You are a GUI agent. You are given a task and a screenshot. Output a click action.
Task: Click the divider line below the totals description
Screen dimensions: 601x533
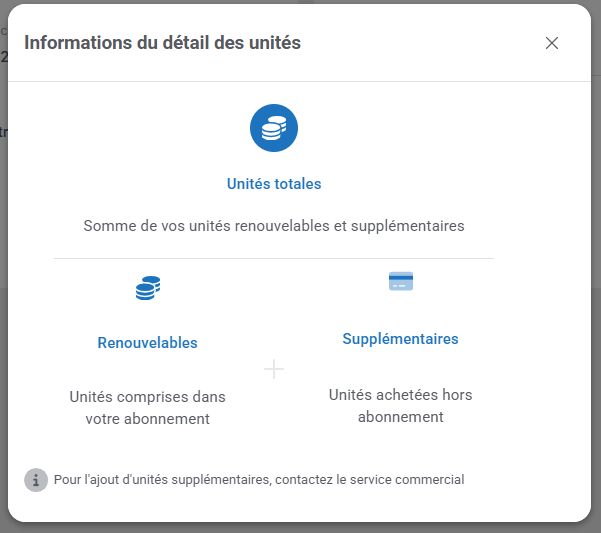274,258
